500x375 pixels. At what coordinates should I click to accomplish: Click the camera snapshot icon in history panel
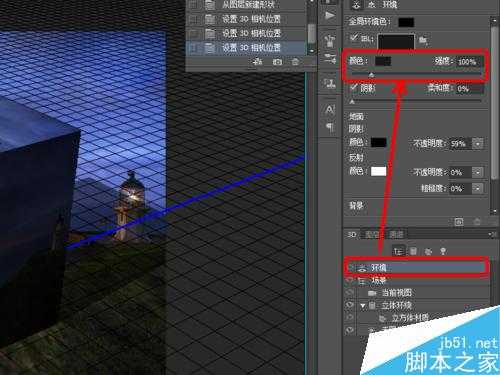pos(277,62)
